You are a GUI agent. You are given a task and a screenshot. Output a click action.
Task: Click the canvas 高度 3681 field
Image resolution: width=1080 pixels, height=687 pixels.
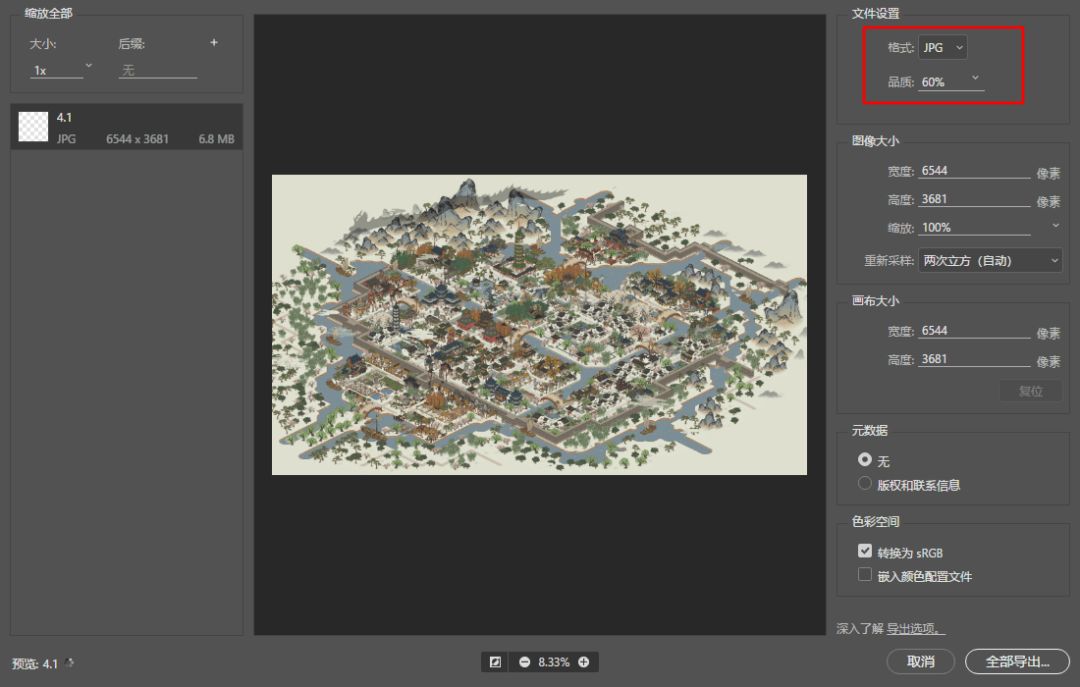pyautogui.click(x=974, y=359)
